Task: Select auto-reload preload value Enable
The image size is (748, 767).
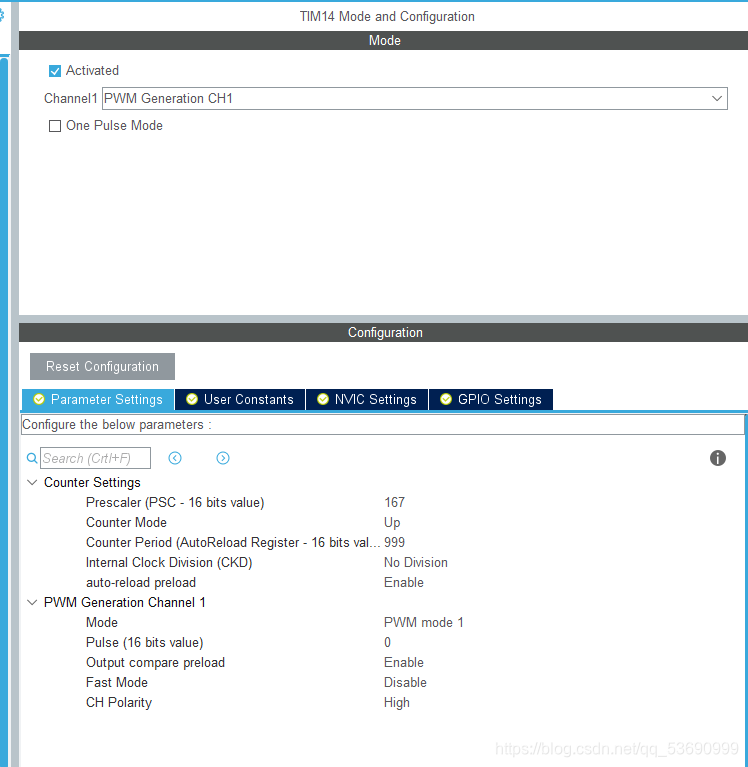Action: (x=404, y=583)
